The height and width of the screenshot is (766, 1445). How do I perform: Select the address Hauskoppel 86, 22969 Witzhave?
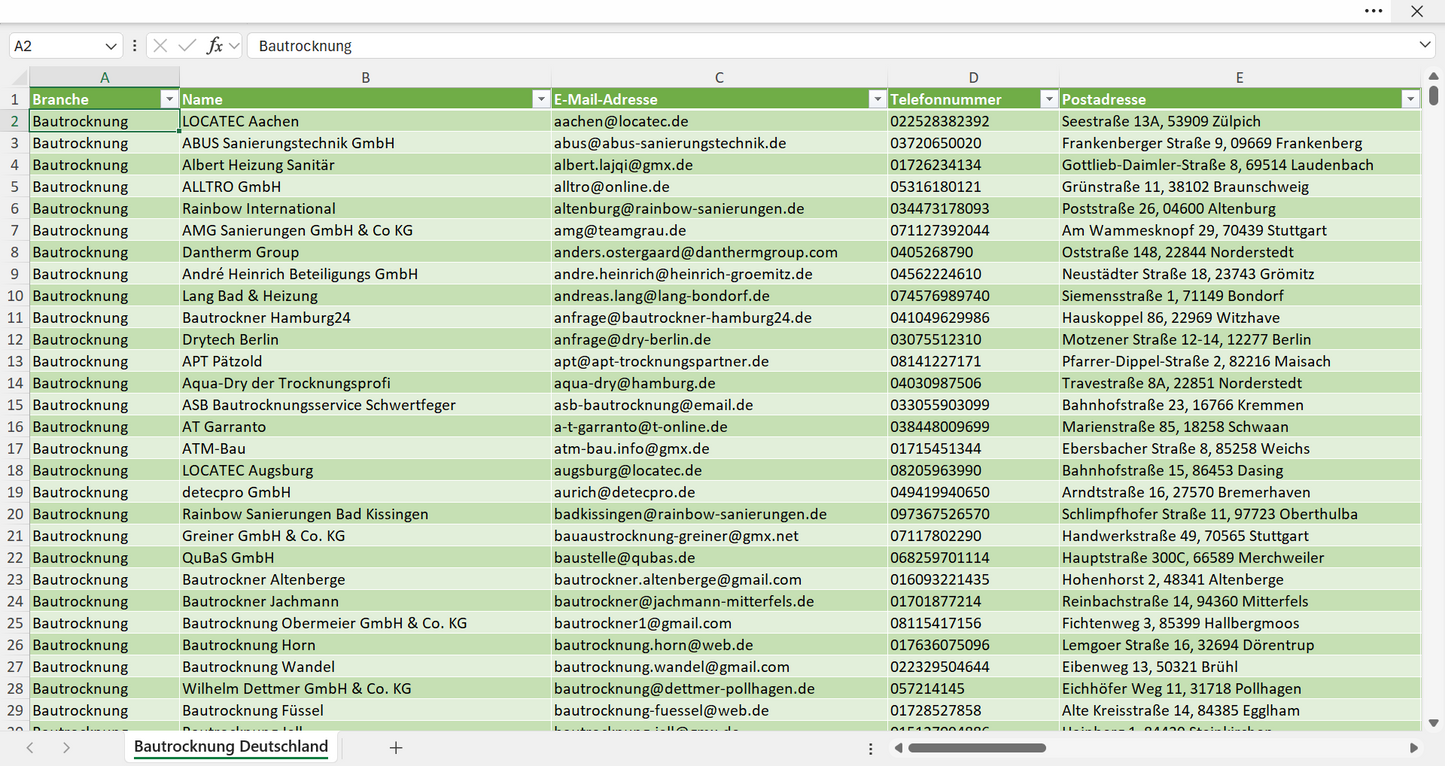[x=1240, y=318]
